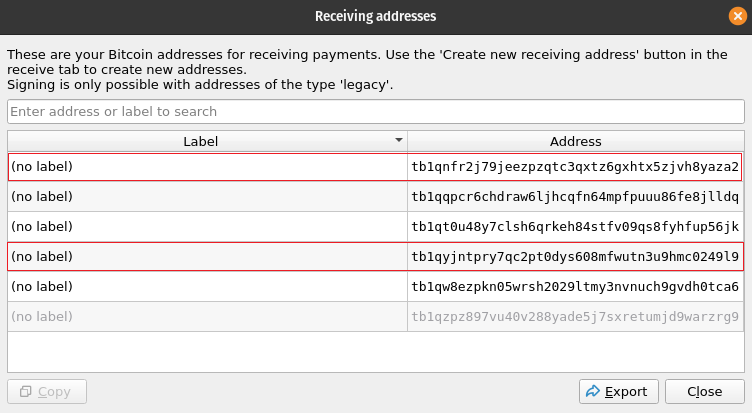Select address tb1qyjntpry7qc2pt0dys608mfwutn3u9hmc0249l9
The image size is (752, 413).
coord(575,257)
